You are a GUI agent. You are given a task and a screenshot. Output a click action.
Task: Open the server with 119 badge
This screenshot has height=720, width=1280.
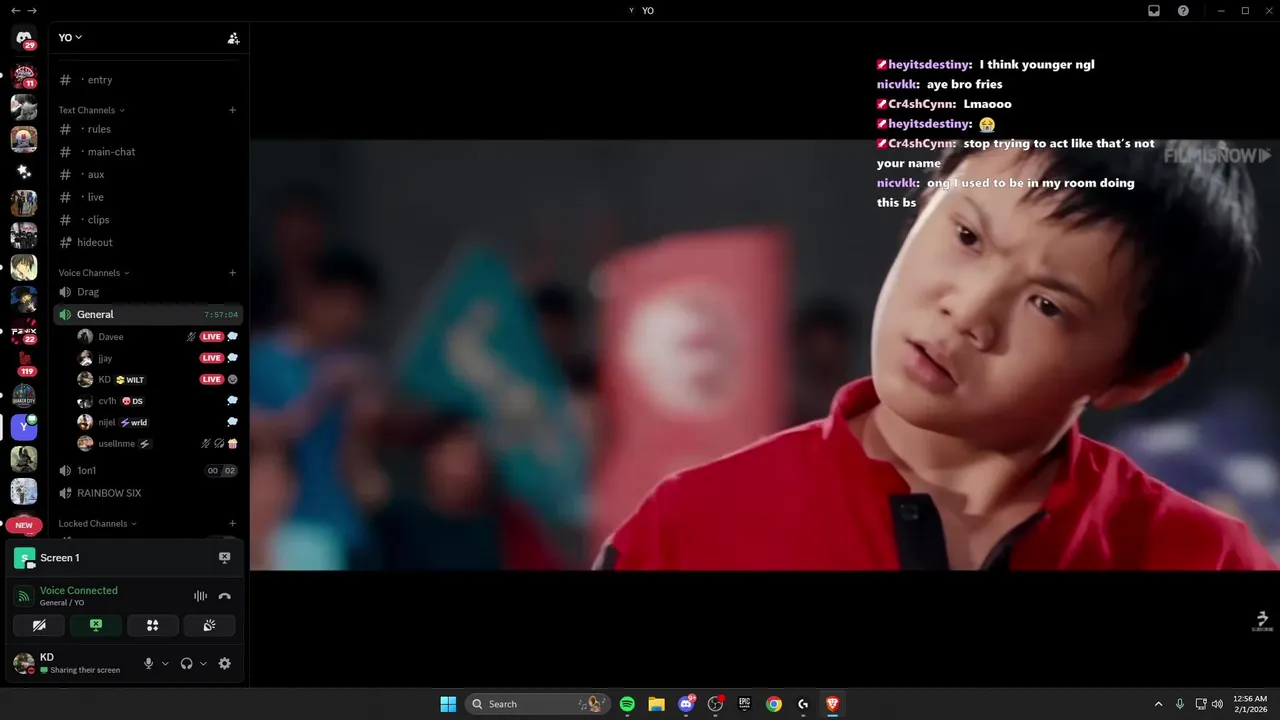[x=24, y=363]
